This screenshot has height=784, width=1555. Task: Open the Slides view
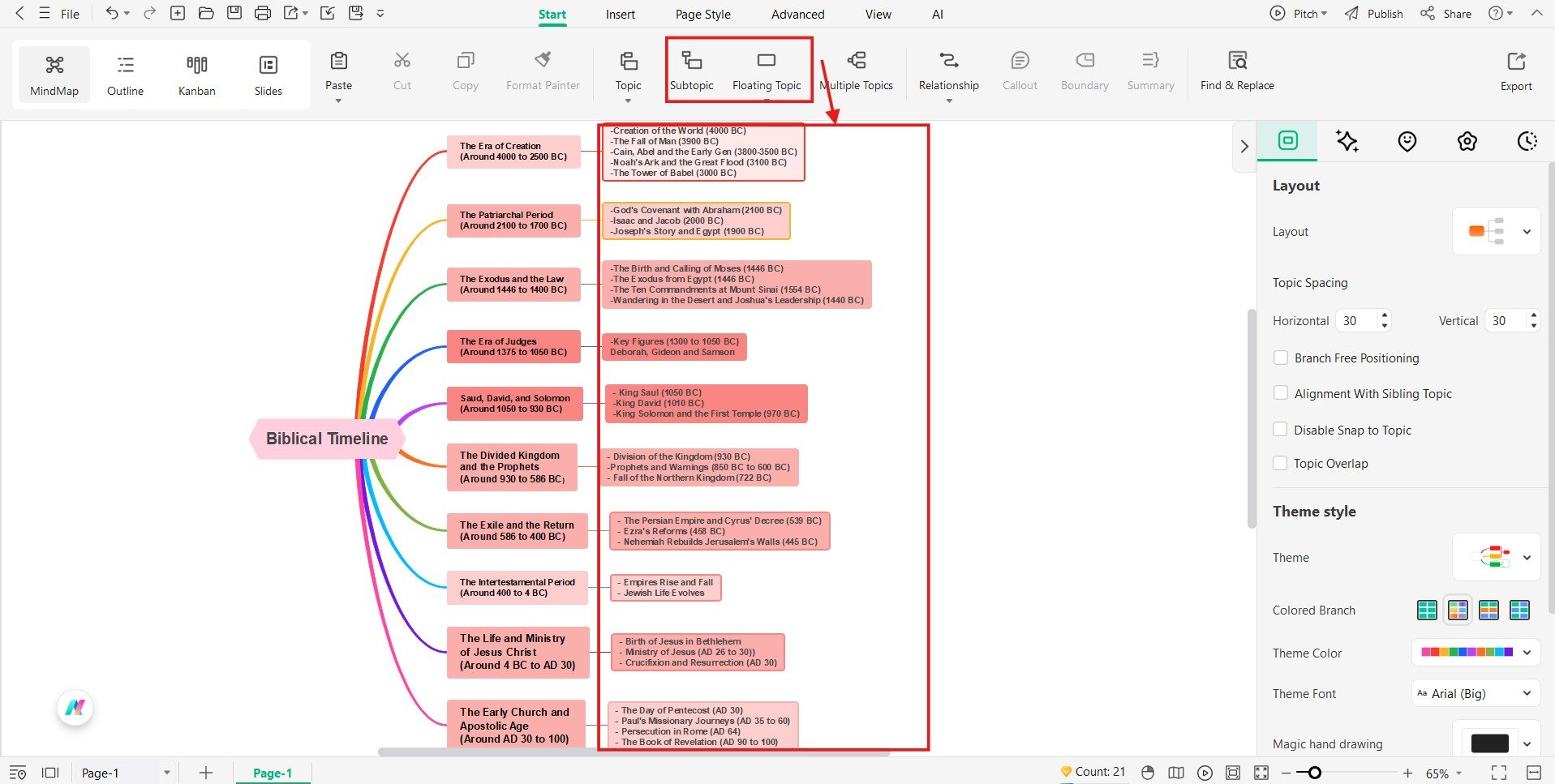268,75
